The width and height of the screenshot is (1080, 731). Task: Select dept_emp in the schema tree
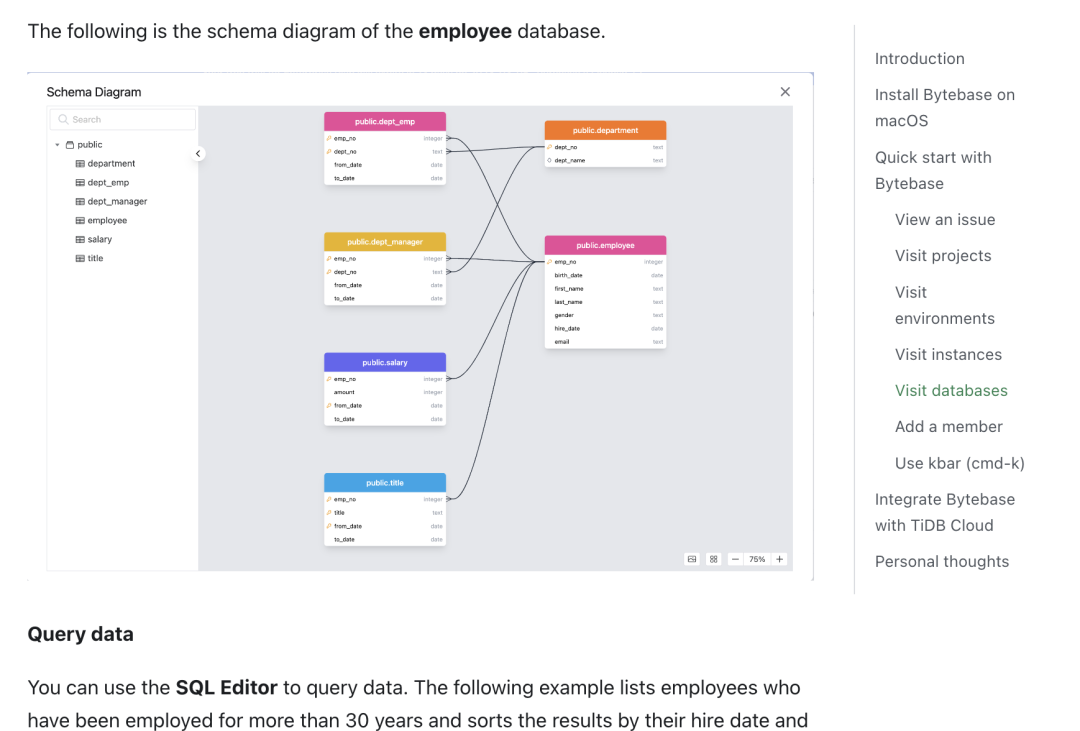[x=102, y=183]
